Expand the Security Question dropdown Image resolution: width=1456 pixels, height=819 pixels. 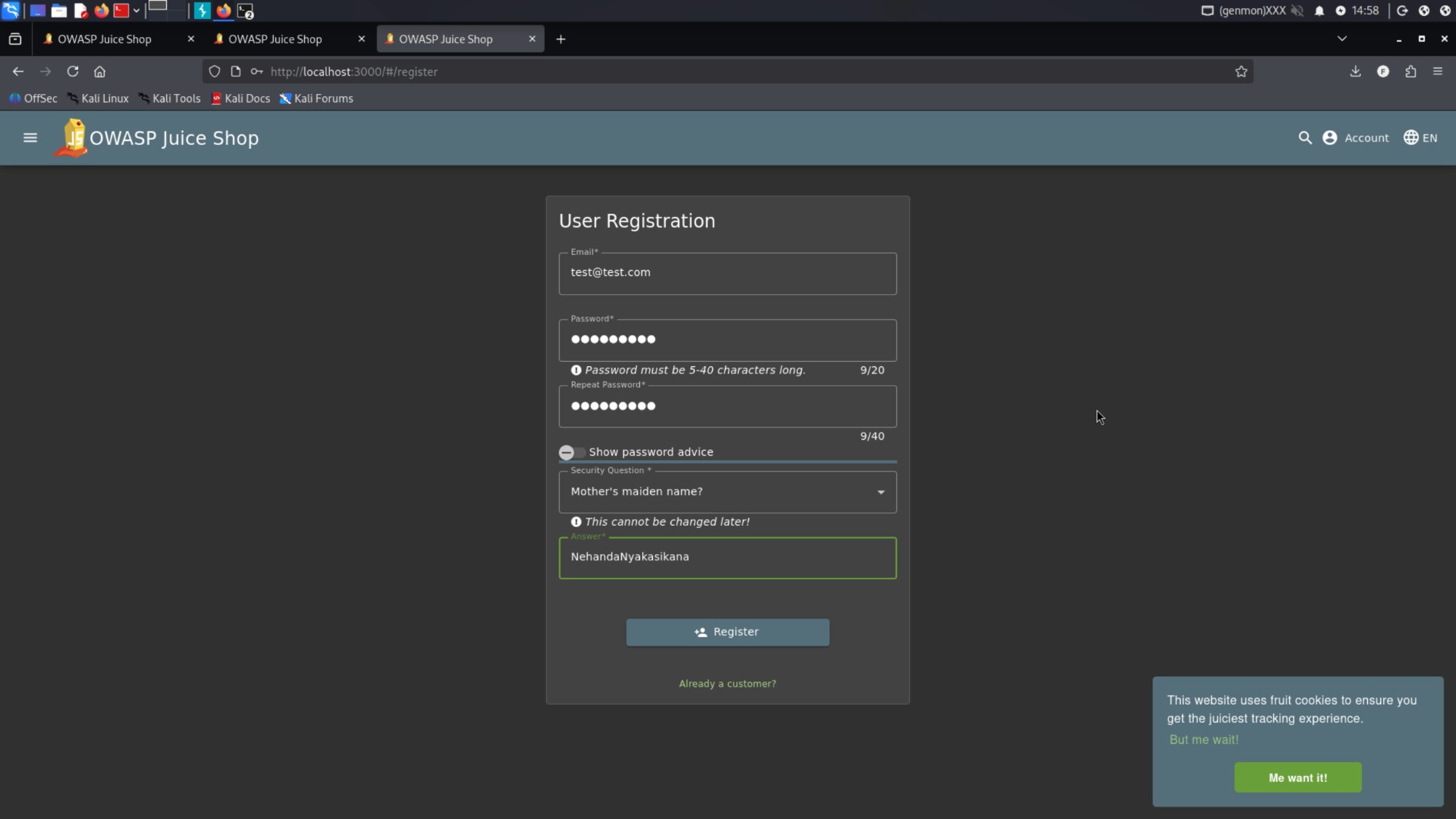coord(727,492)
